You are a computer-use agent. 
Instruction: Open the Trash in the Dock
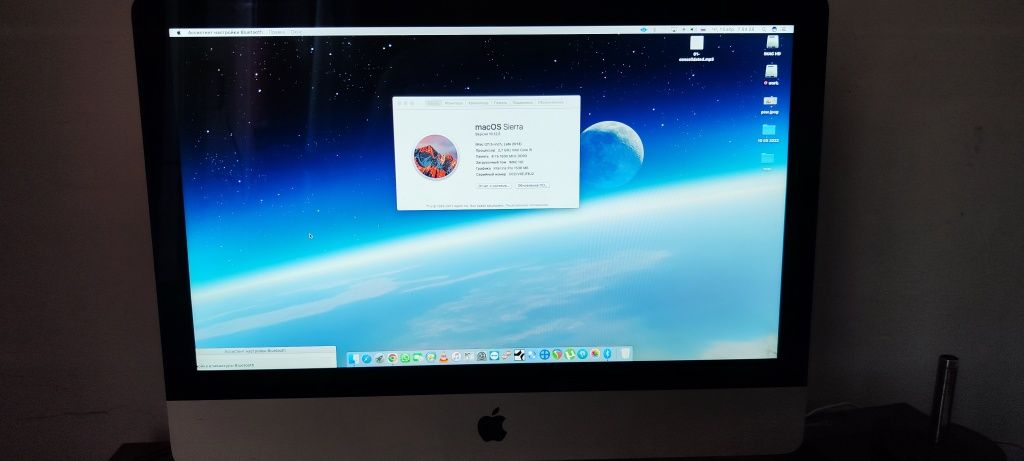click(x=625, y=353)
